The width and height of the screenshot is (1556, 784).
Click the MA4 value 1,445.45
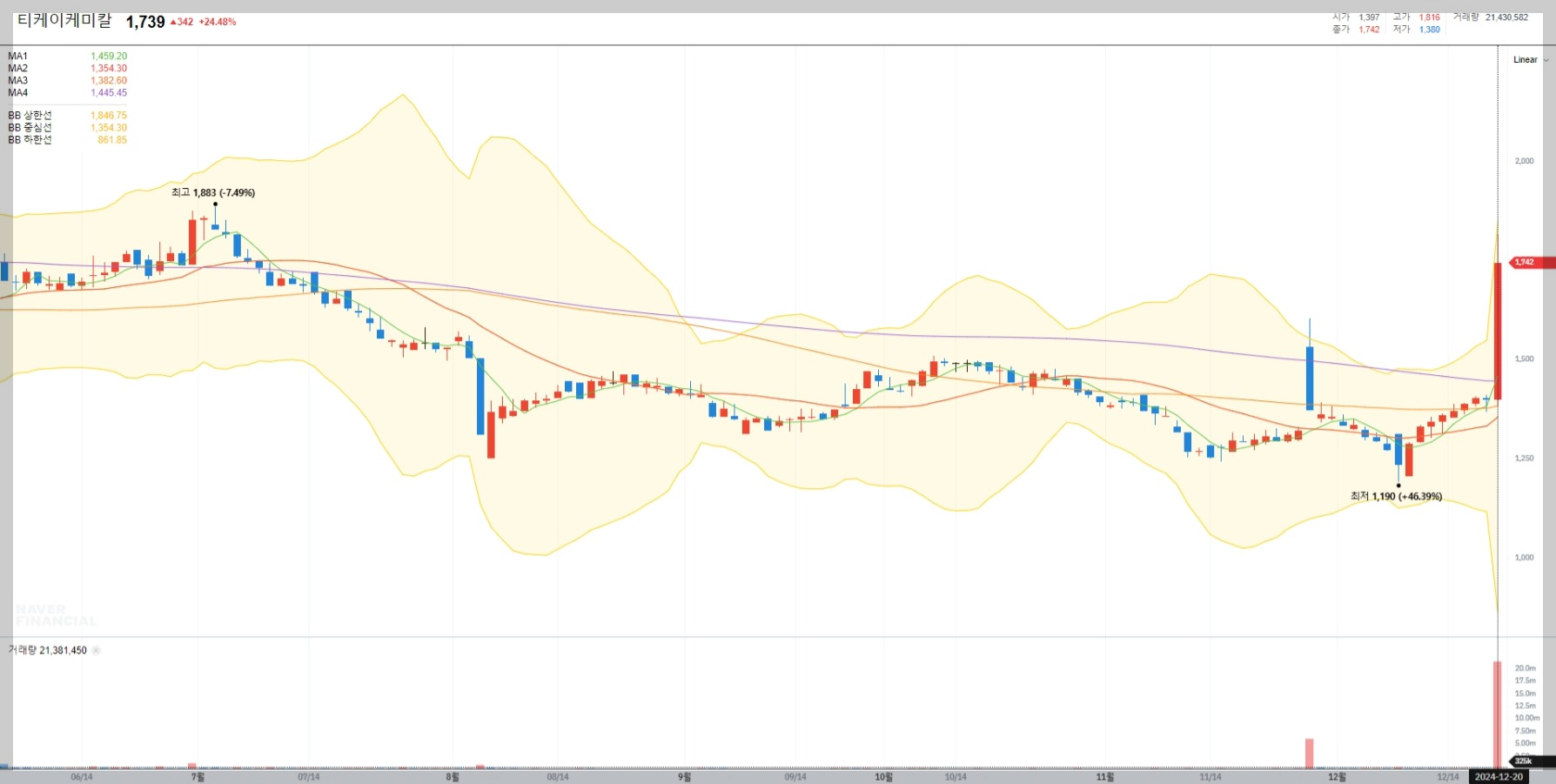click(x=109, y=92)
